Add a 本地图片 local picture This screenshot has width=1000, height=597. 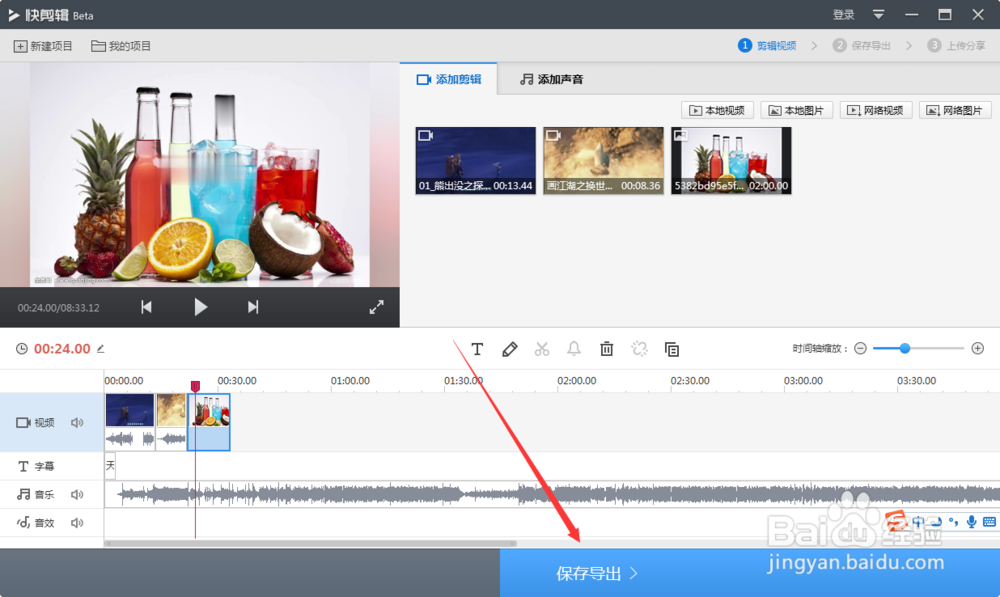coord(797,110)
